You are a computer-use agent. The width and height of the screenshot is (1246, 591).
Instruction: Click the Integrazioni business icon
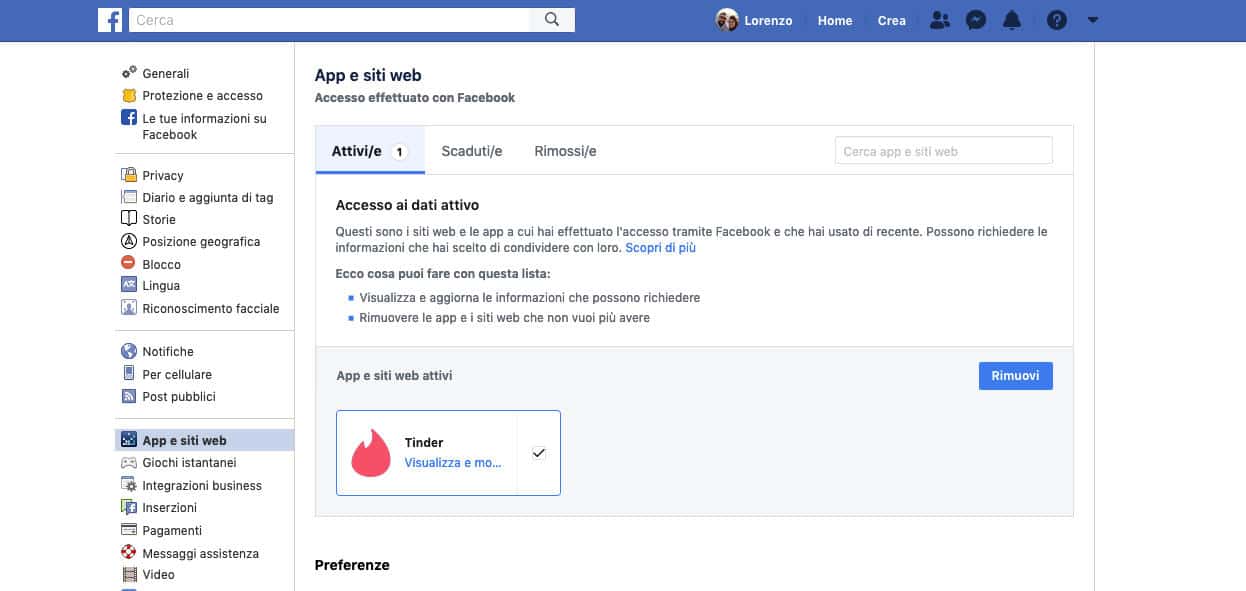pyautogui.click(x=129, y=485)
